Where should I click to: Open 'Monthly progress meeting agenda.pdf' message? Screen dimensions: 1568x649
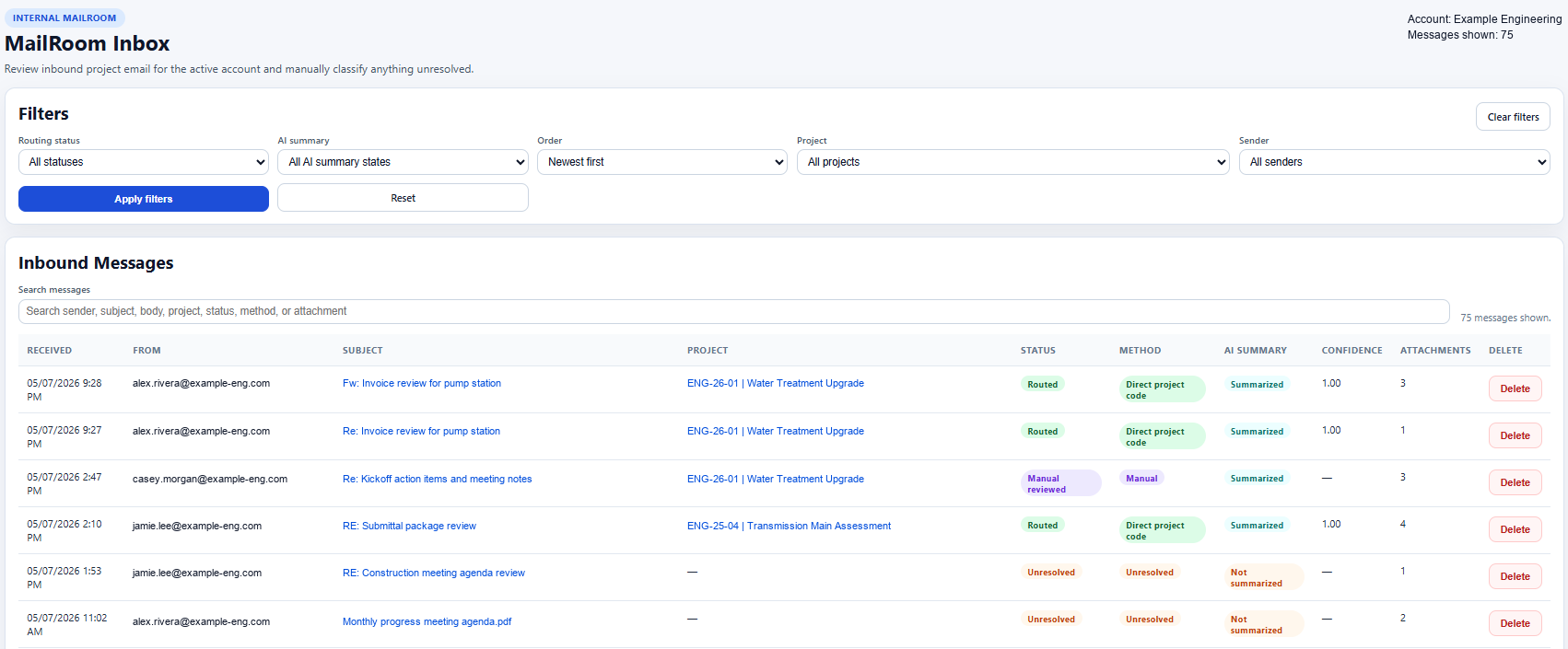click(x=427, y=621)
